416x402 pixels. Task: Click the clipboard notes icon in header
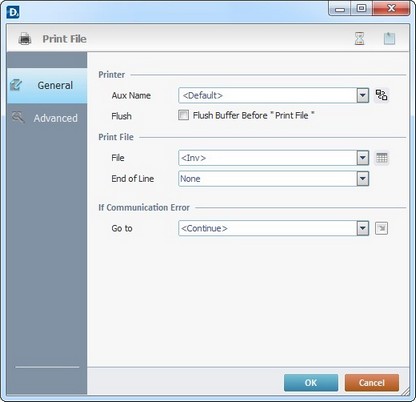click(389, 39)
